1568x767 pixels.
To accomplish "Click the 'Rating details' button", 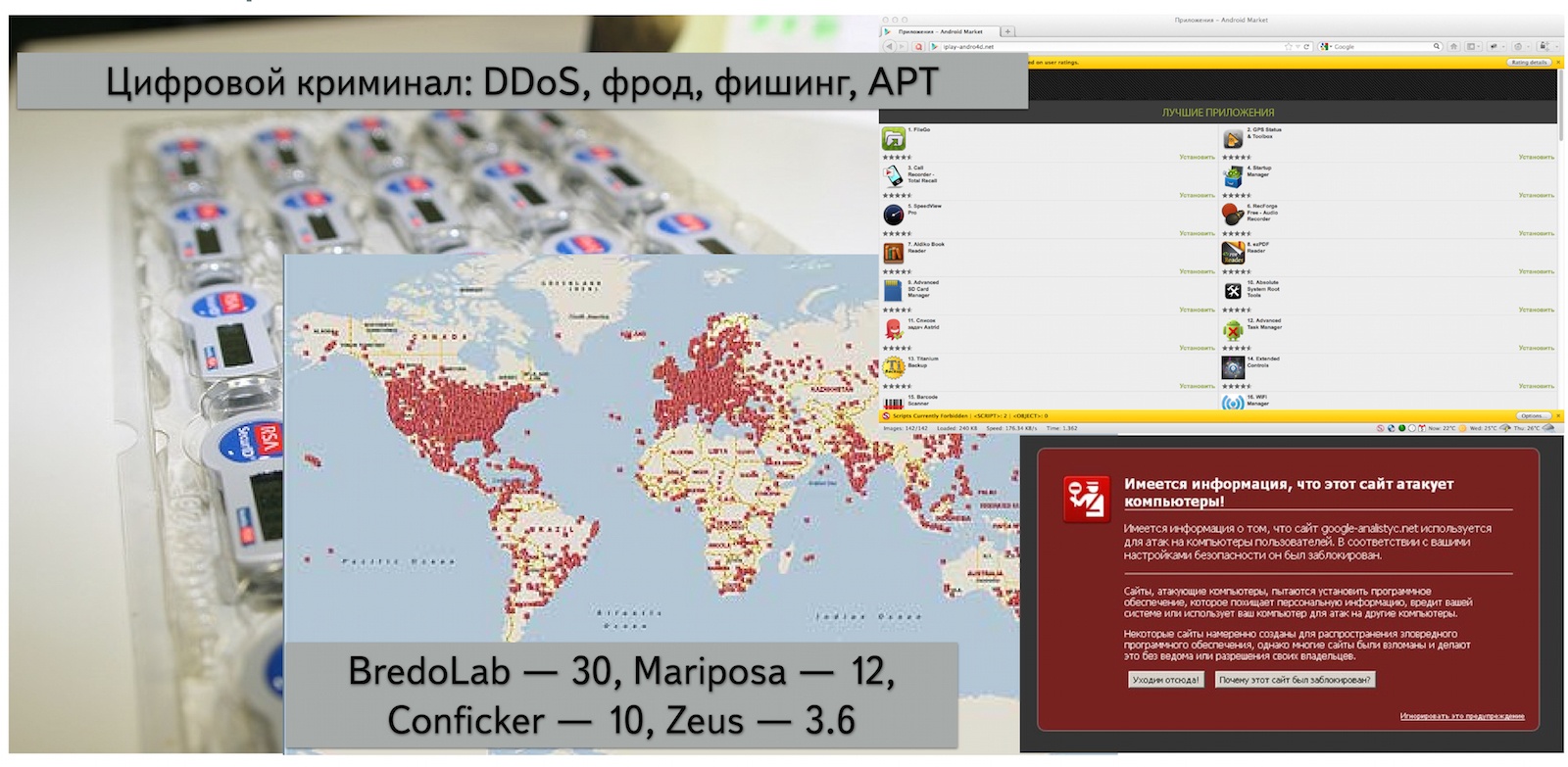I will coord(1529,62).
